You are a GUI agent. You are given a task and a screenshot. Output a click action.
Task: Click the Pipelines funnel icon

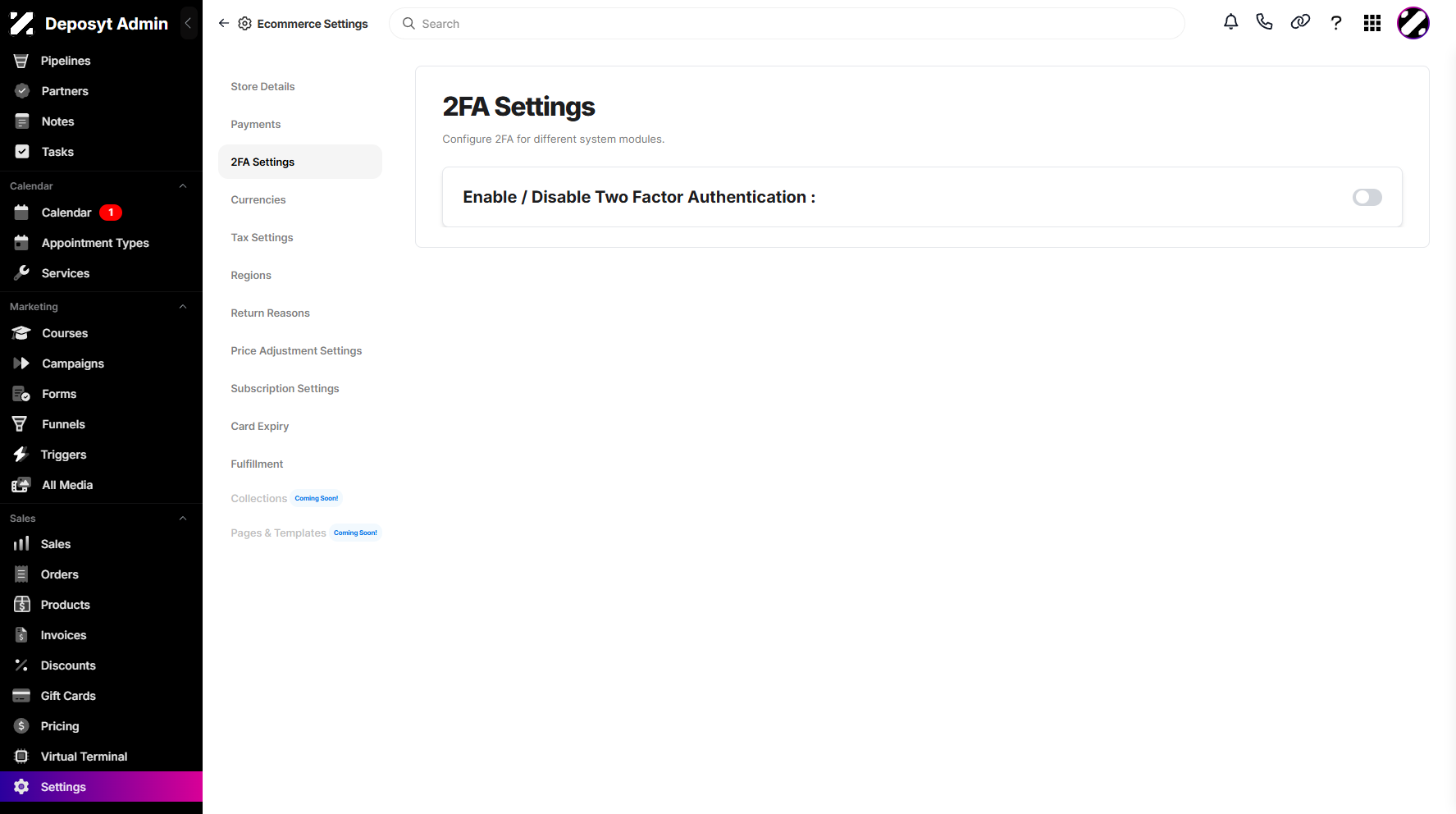(x=21, y=61)
